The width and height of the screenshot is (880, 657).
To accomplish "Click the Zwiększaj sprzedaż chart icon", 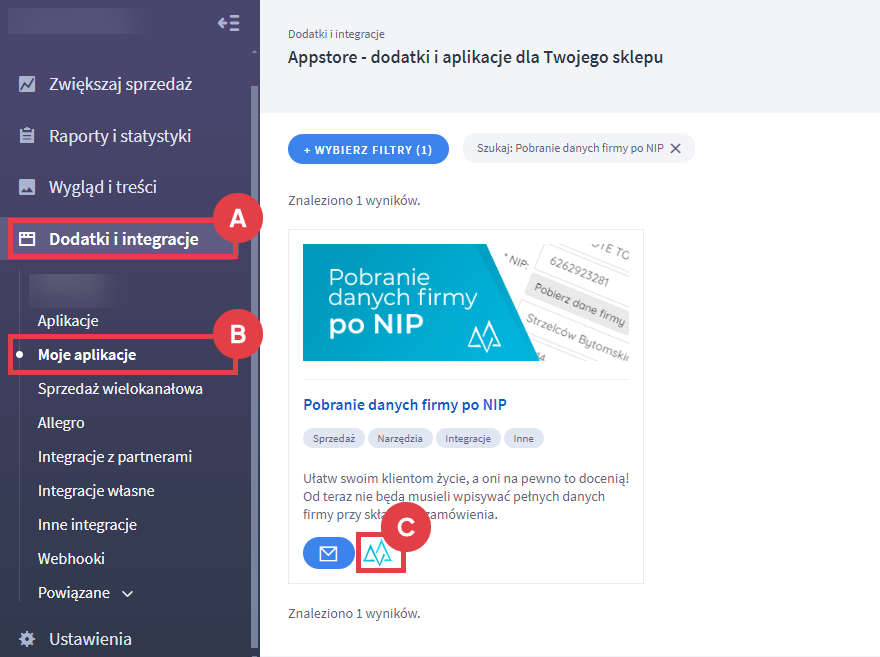I will coord(28,84).
